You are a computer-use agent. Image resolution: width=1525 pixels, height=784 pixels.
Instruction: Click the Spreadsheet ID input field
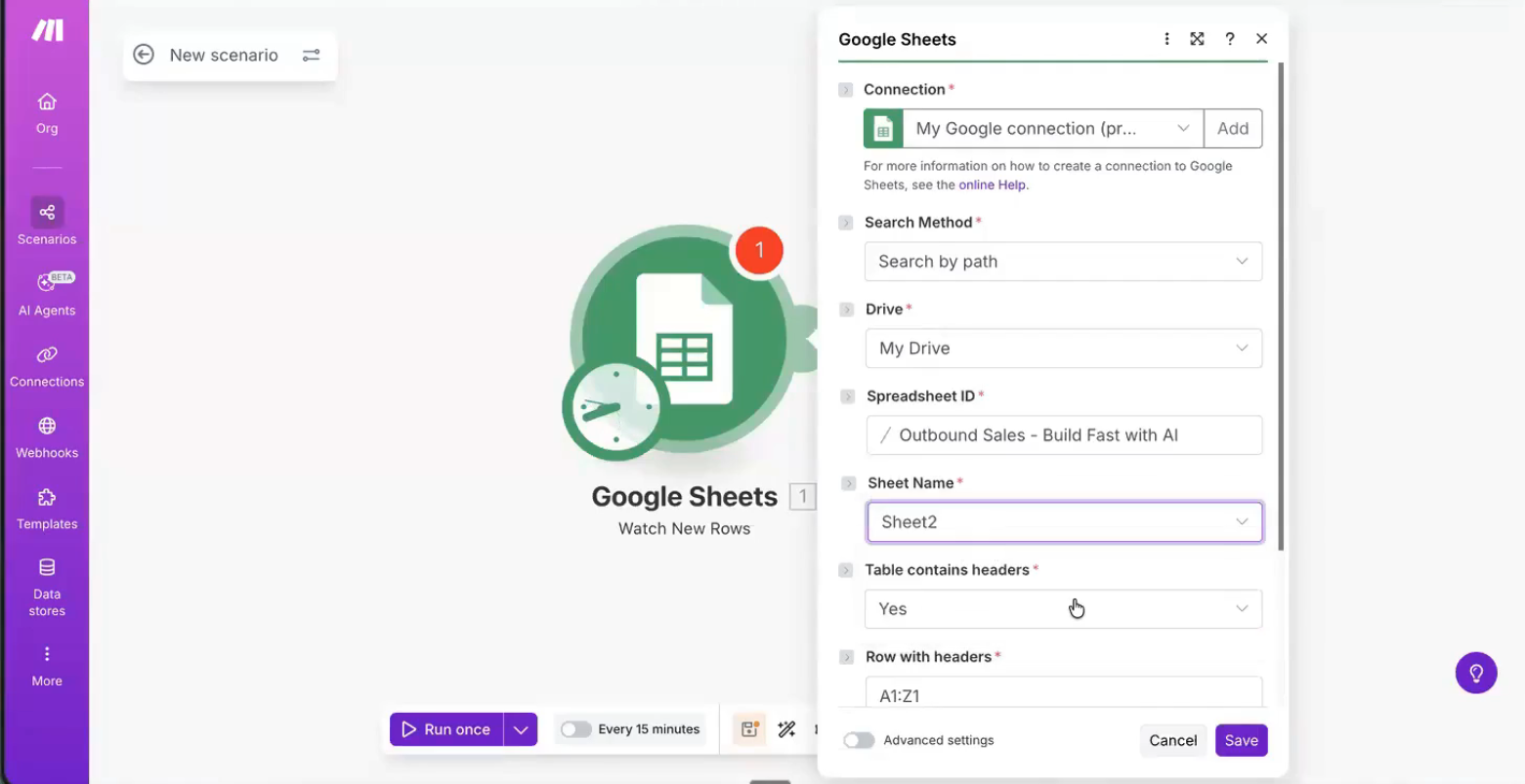[x=1063, y=435]
